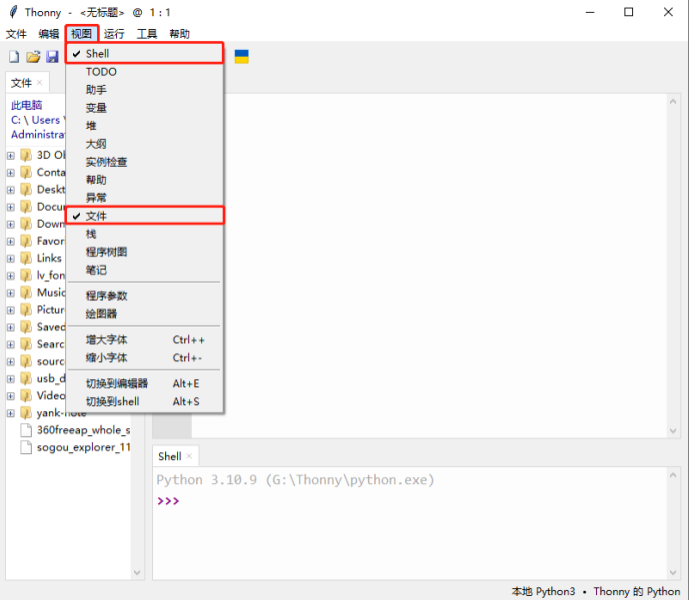Image resolution: width=689 pixels, height=600 pixels.
Task: Click the Ukraine flag toolbar icon
Action: (241, 57)
